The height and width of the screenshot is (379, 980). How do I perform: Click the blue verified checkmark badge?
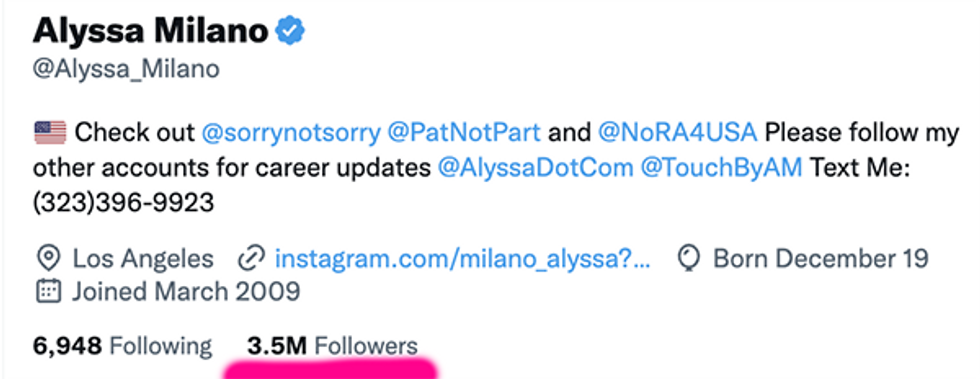pos(290,31)
